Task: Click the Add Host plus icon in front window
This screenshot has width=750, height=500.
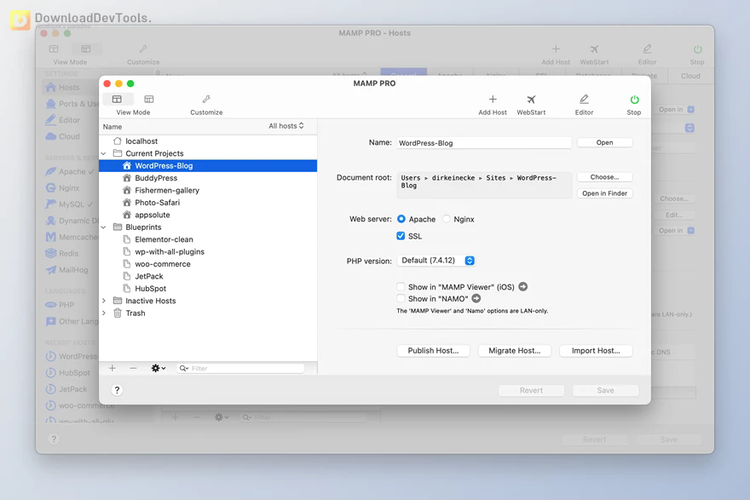Action: point(492,100)
